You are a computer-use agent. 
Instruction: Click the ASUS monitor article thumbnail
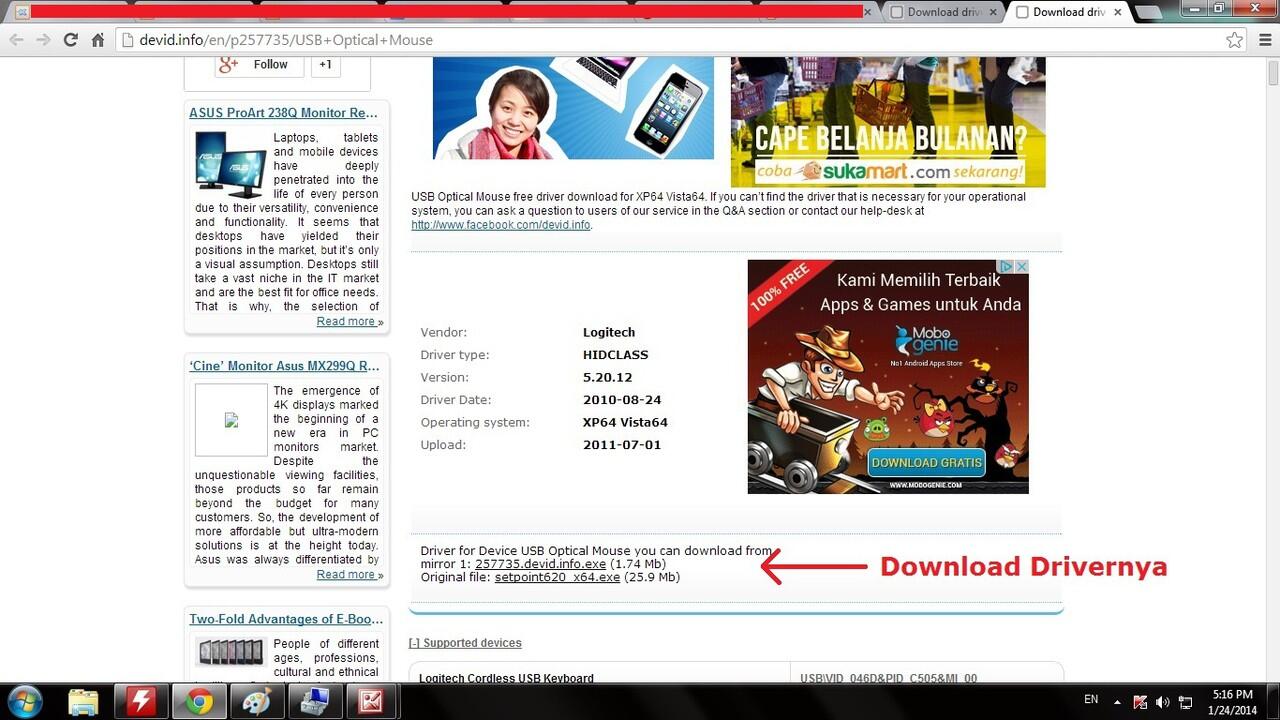tap(230, 163)
